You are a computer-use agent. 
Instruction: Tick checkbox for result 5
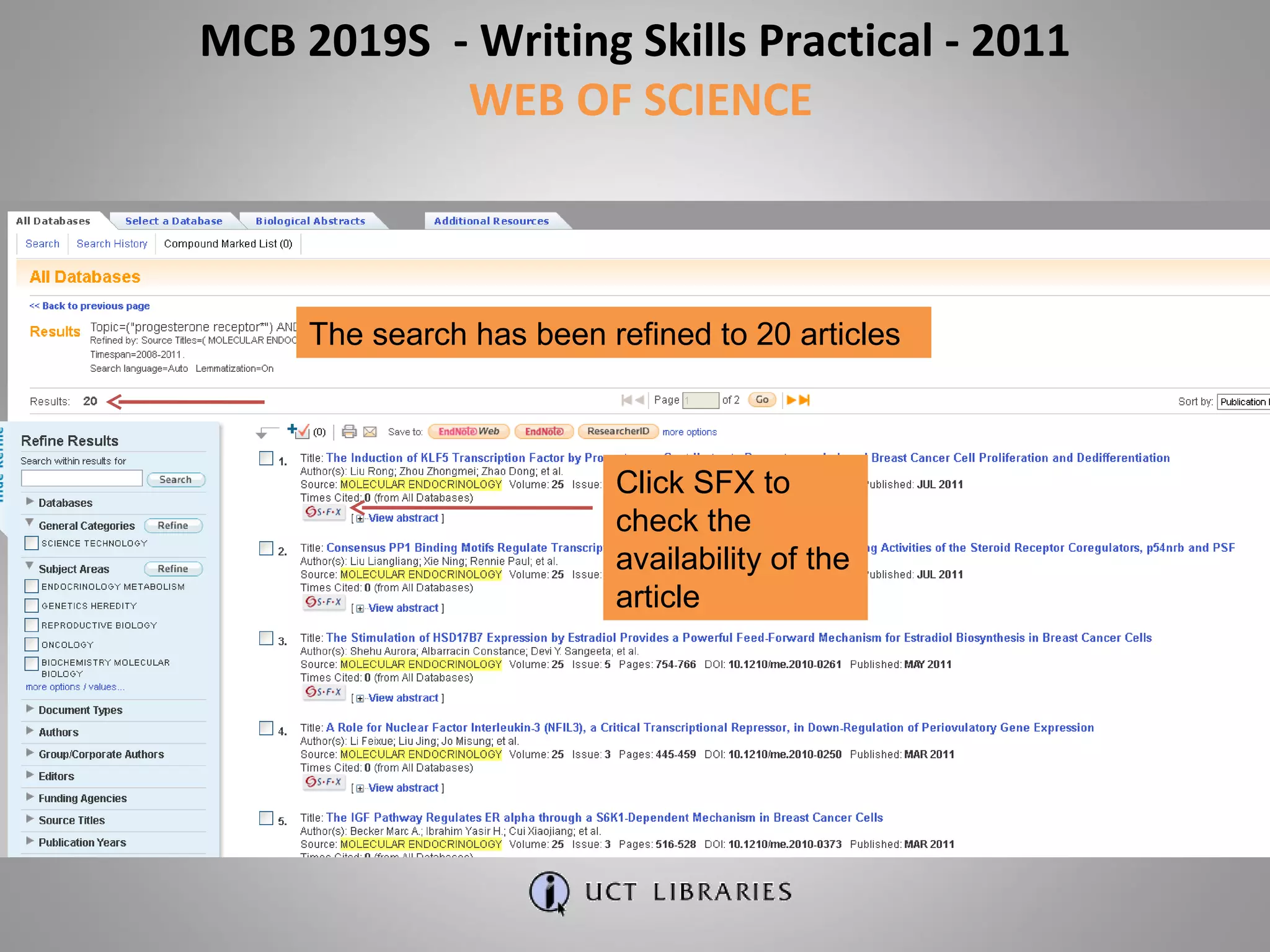coord(266,818)
